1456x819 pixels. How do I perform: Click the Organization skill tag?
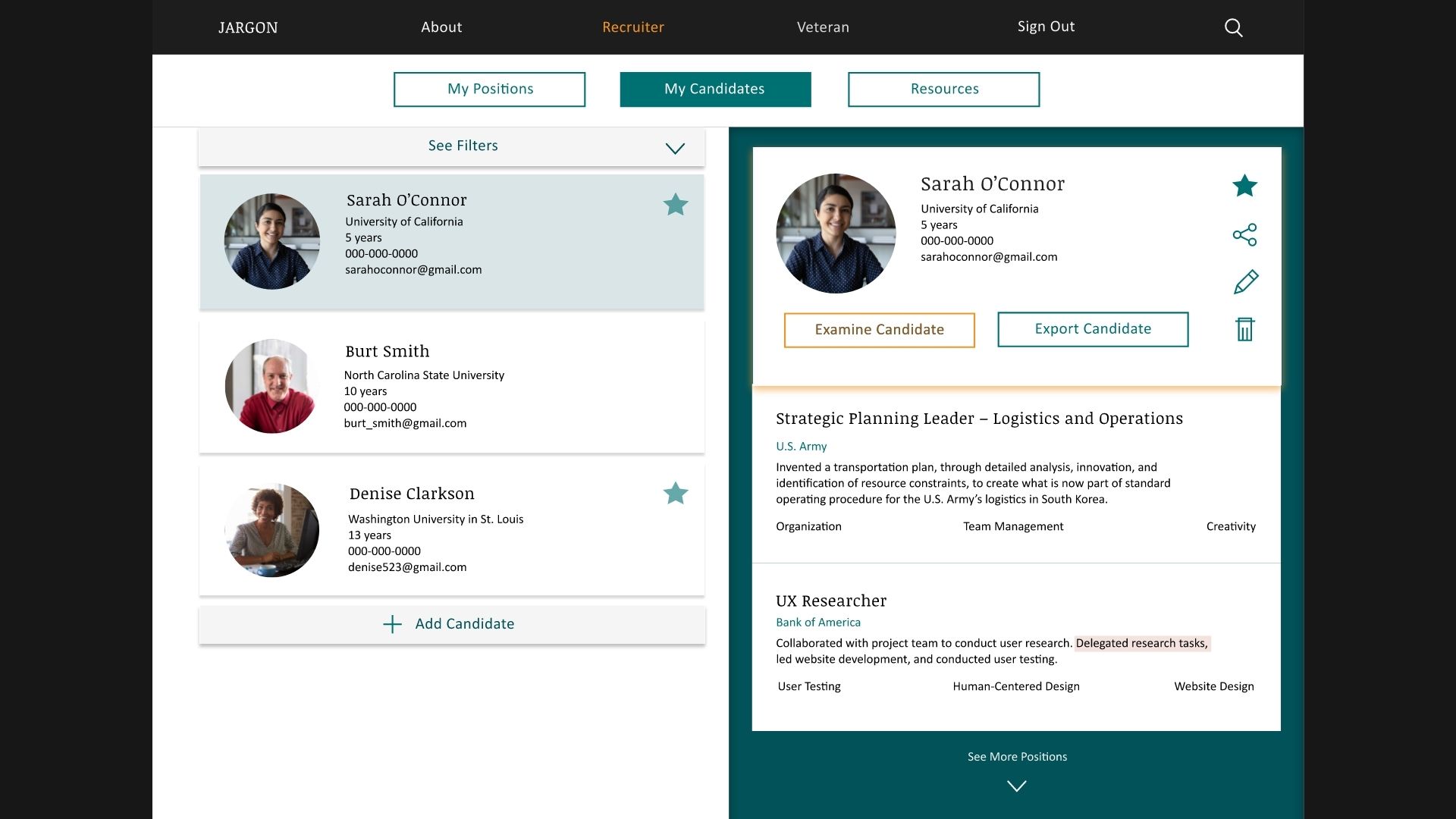coord(808,526)
